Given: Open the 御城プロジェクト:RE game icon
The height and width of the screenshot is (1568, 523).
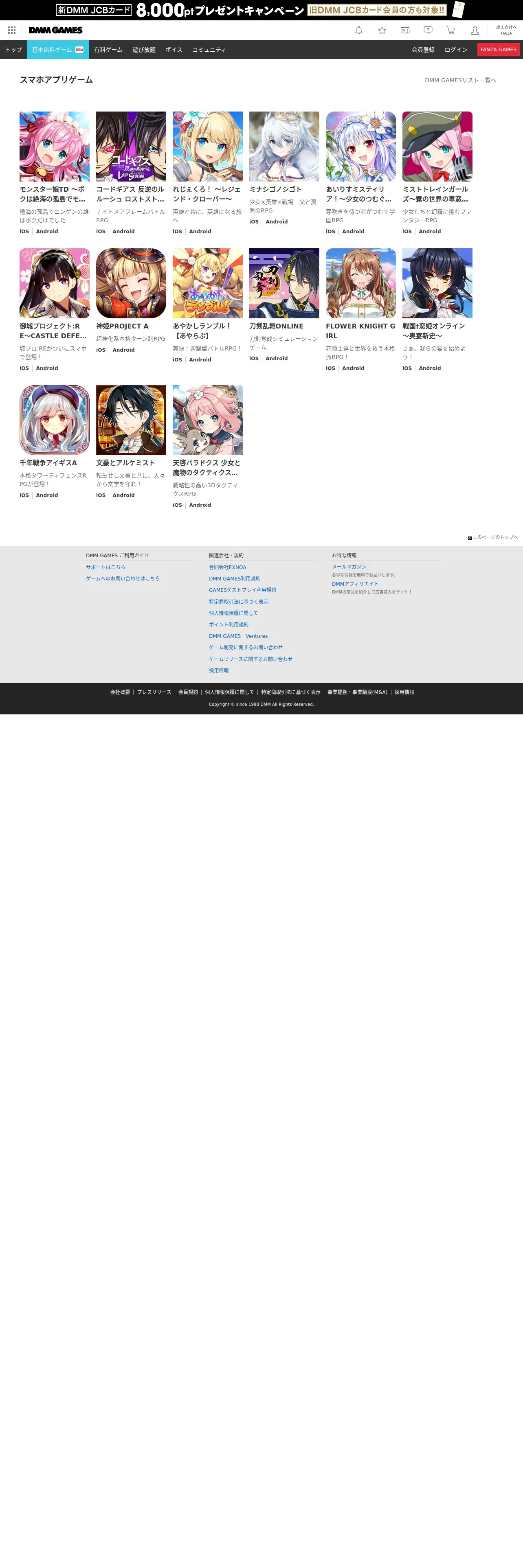Looking at the screenshot, I should (x=54, y=283).
